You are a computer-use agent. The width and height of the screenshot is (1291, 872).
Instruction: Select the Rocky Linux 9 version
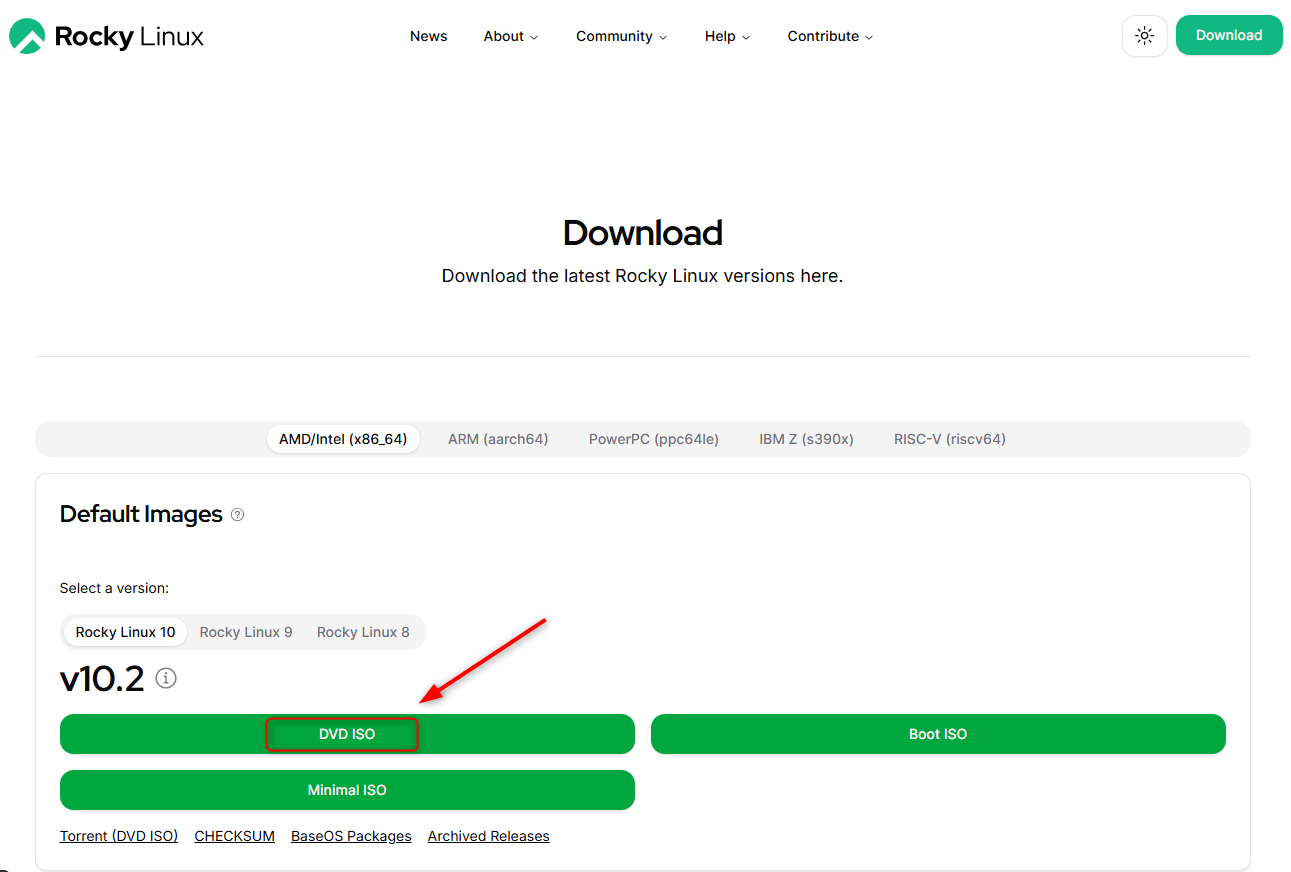[246, 632]
